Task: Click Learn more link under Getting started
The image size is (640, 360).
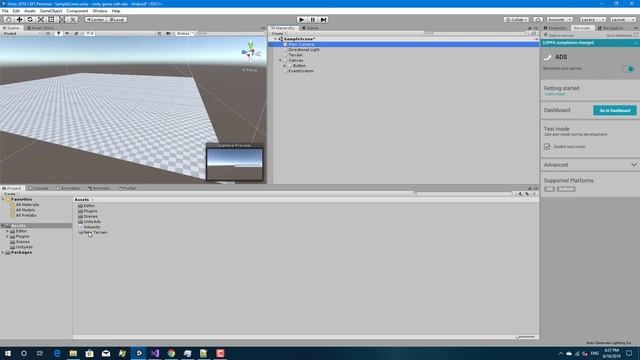Action: coord(555,94)
